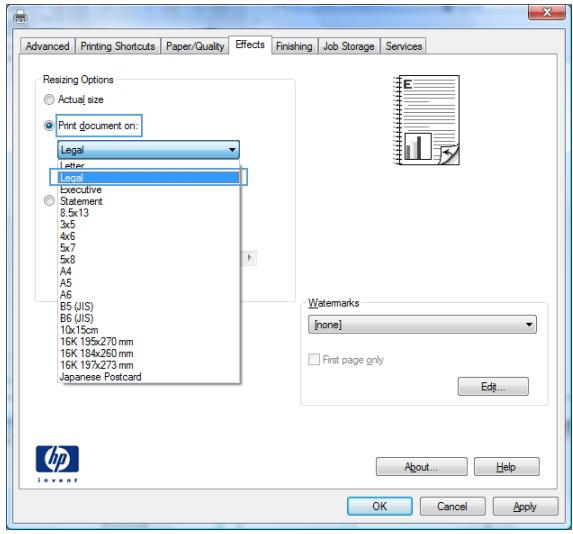573x534 pixels.
Task: Confirm settings with the OK button
Action: coord(380,506)
